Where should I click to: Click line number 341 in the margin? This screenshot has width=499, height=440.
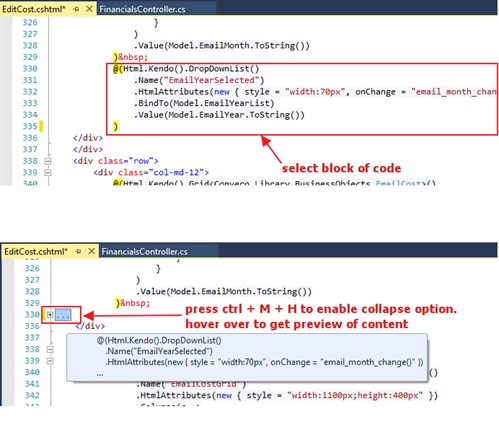32,384
